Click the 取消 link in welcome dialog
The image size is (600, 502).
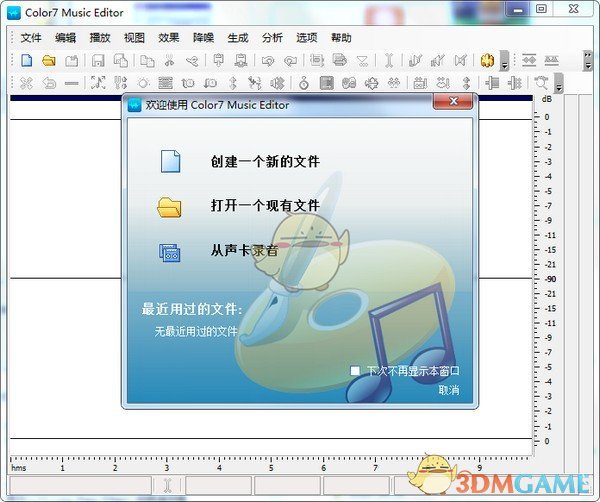[x=449, y=390]
